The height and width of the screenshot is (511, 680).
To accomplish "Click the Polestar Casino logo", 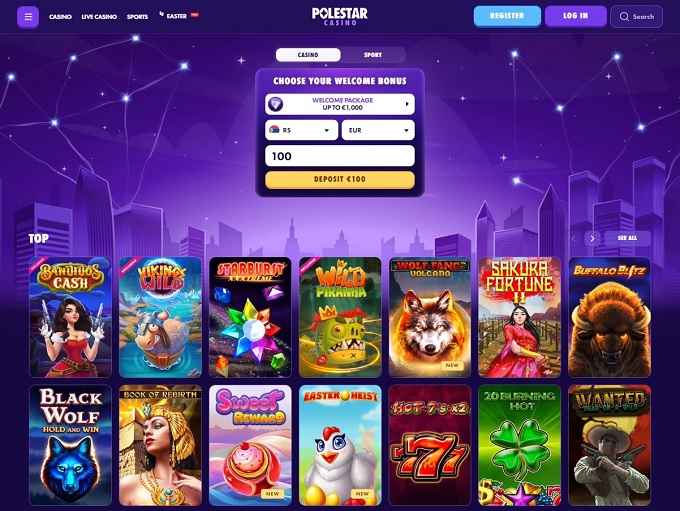I will click(340, 16).
